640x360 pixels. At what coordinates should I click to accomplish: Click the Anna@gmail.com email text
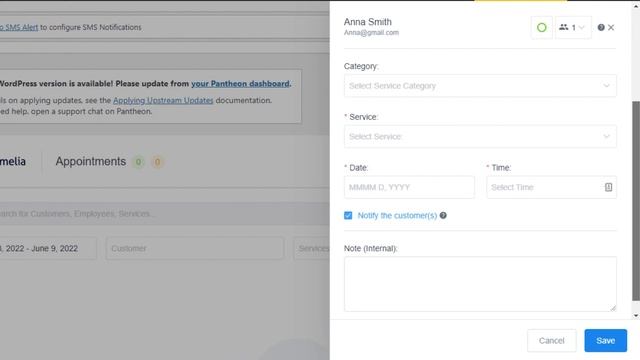tap(371, 33)
